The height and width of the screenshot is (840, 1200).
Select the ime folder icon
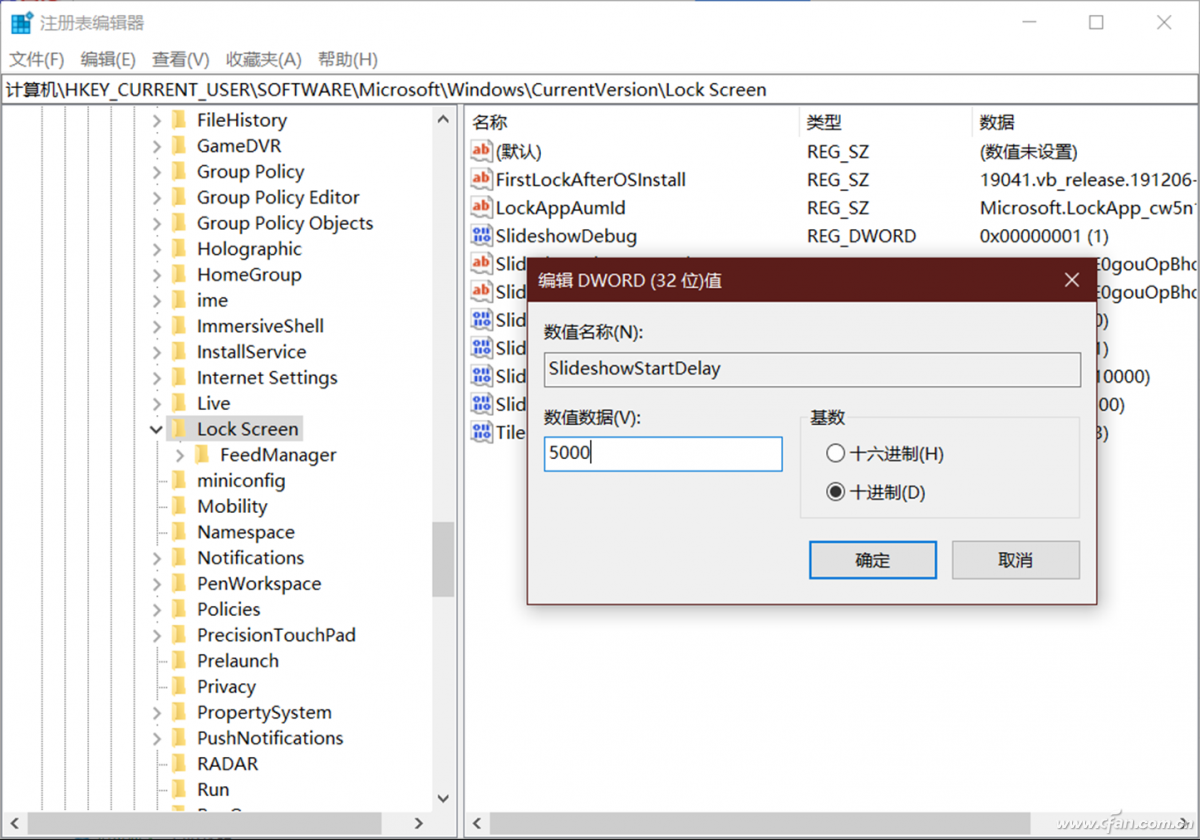pyautogui.click(x=179, y=301)
